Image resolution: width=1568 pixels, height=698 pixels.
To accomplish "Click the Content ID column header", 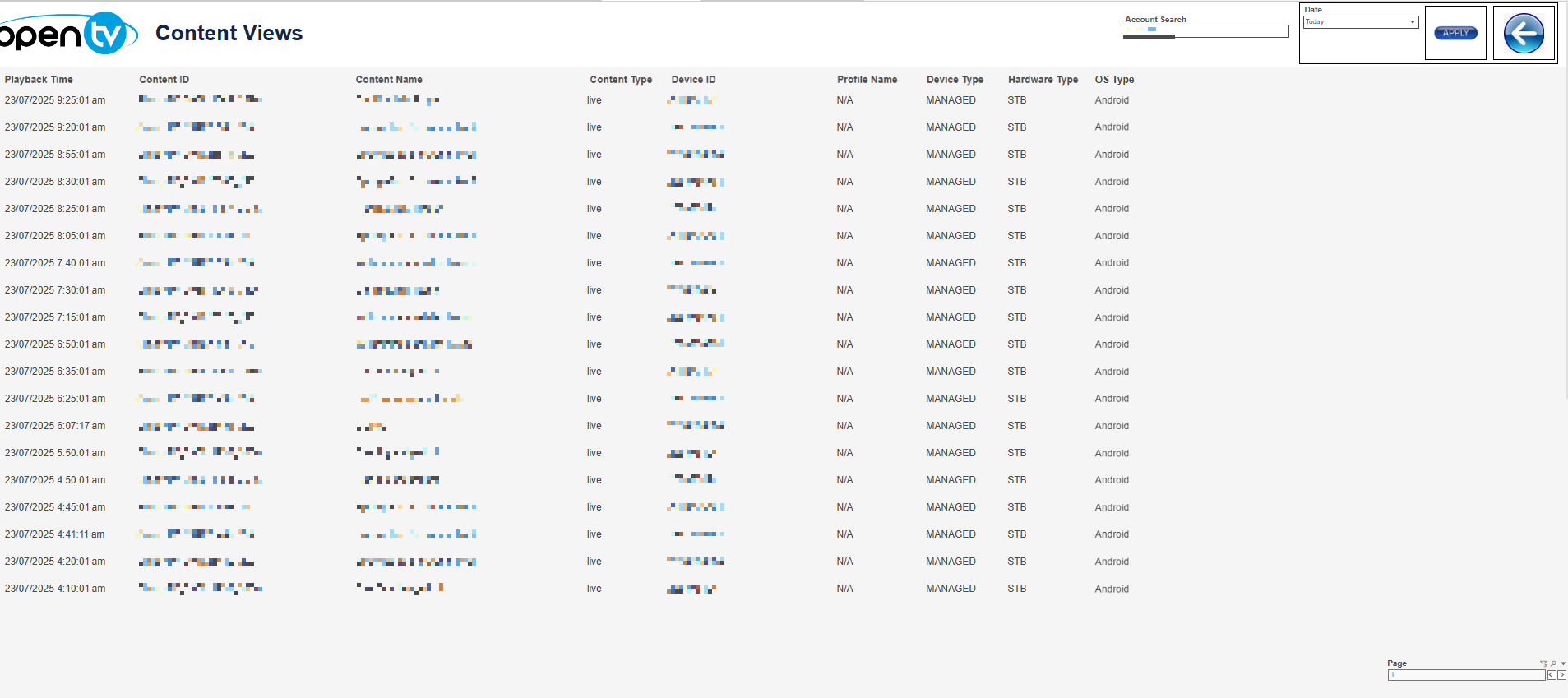I will pos(164,80).
